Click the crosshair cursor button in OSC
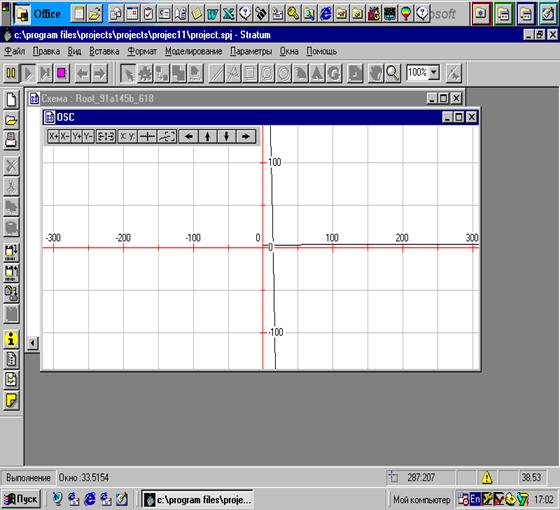The image size is (560, 510). click(x=147, y=136)
